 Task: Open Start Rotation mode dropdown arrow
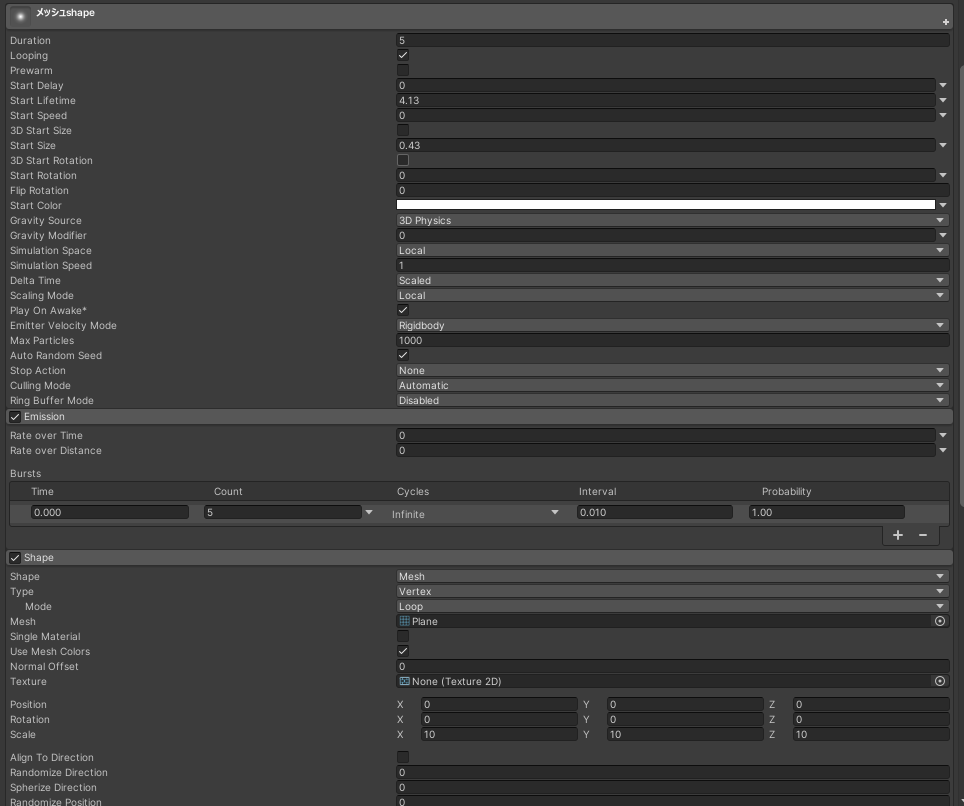943,175
